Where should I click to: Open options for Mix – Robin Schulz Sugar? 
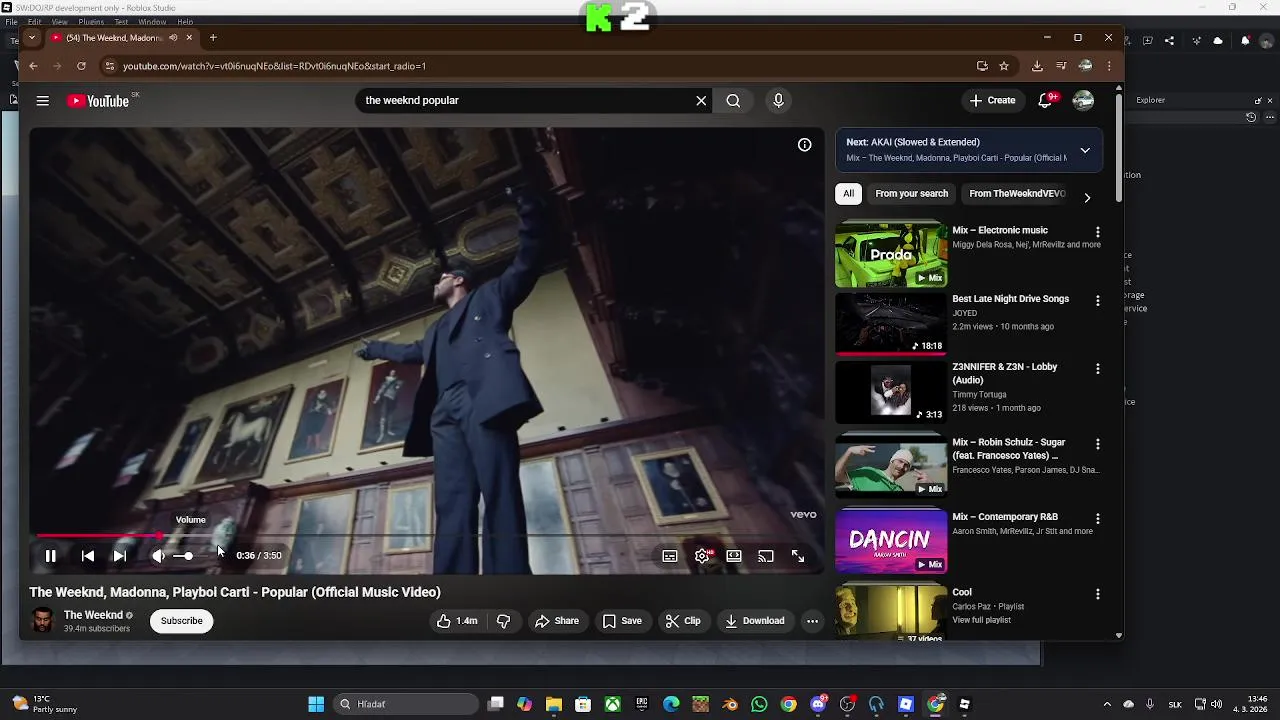click(x=1097, y=443)
